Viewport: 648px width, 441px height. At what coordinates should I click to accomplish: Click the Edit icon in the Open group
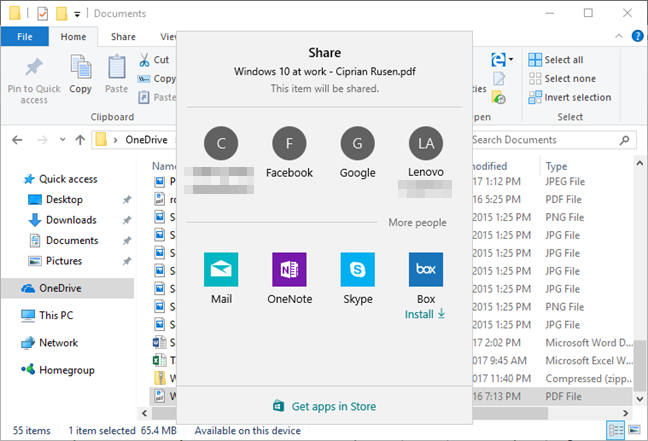(499, 79)
